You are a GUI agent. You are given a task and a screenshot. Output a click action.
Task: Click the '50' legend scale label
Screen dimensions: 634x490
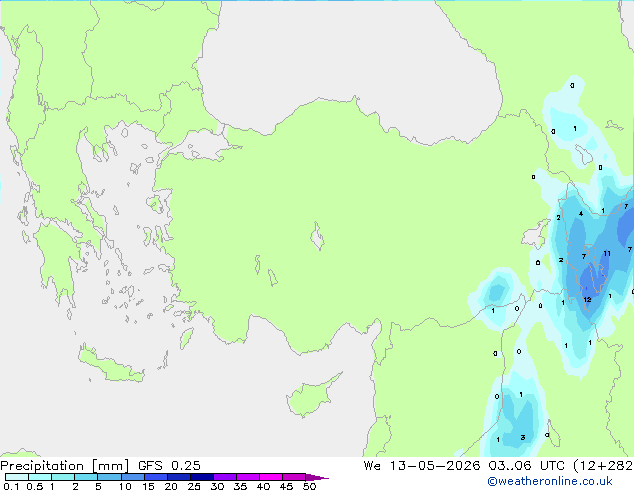(x=310, y=486)
